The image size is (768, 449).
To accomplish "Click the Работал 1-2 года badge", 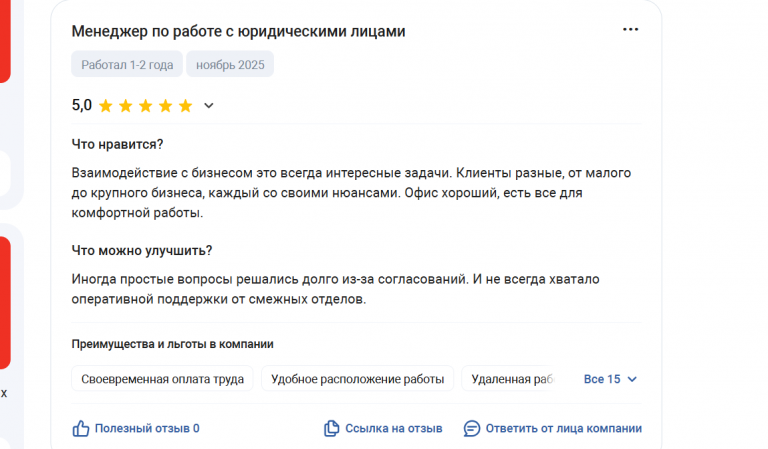I will coord(126,65).
